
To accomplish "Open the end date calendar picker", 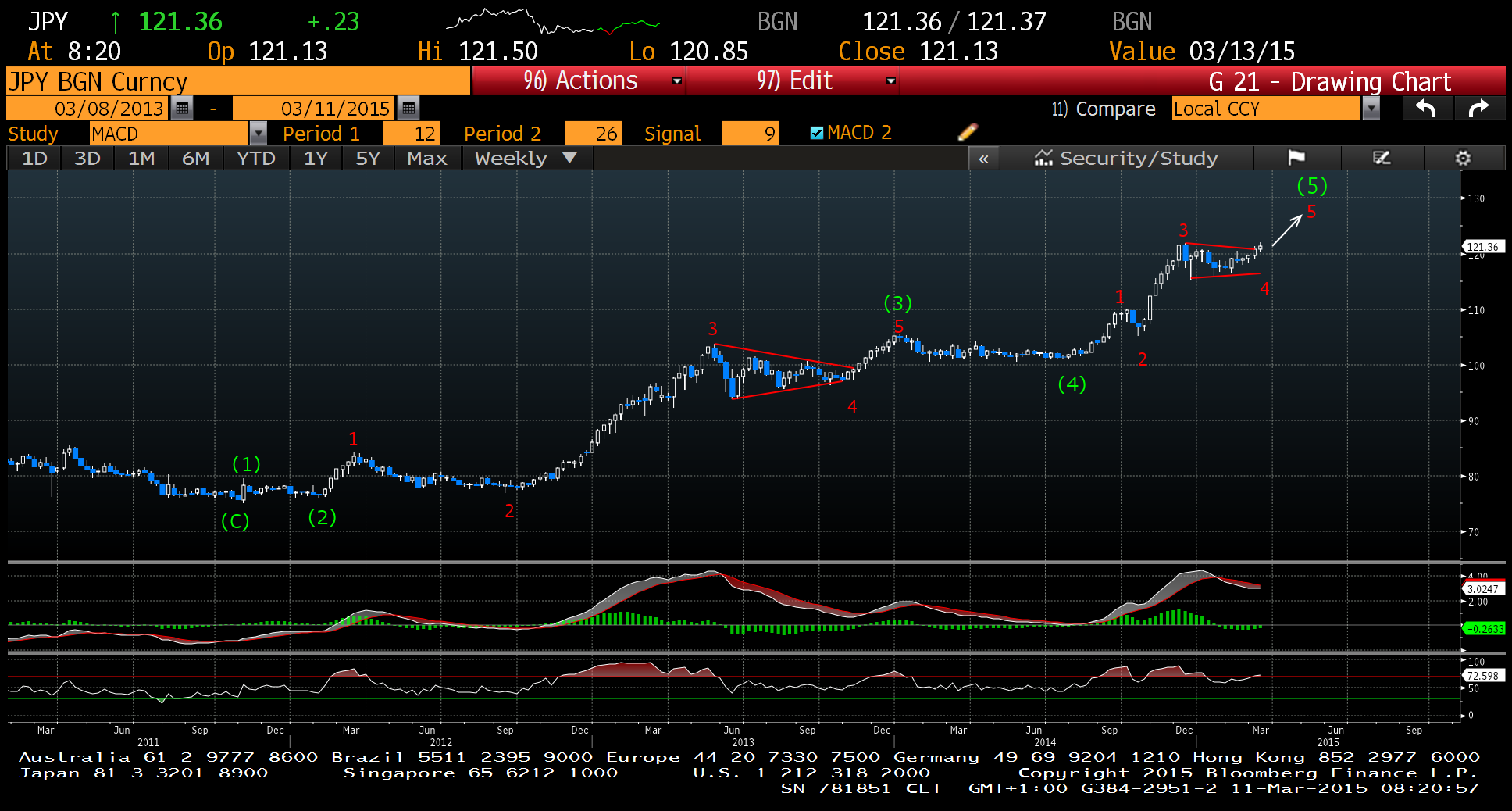I will click(408, 108).
